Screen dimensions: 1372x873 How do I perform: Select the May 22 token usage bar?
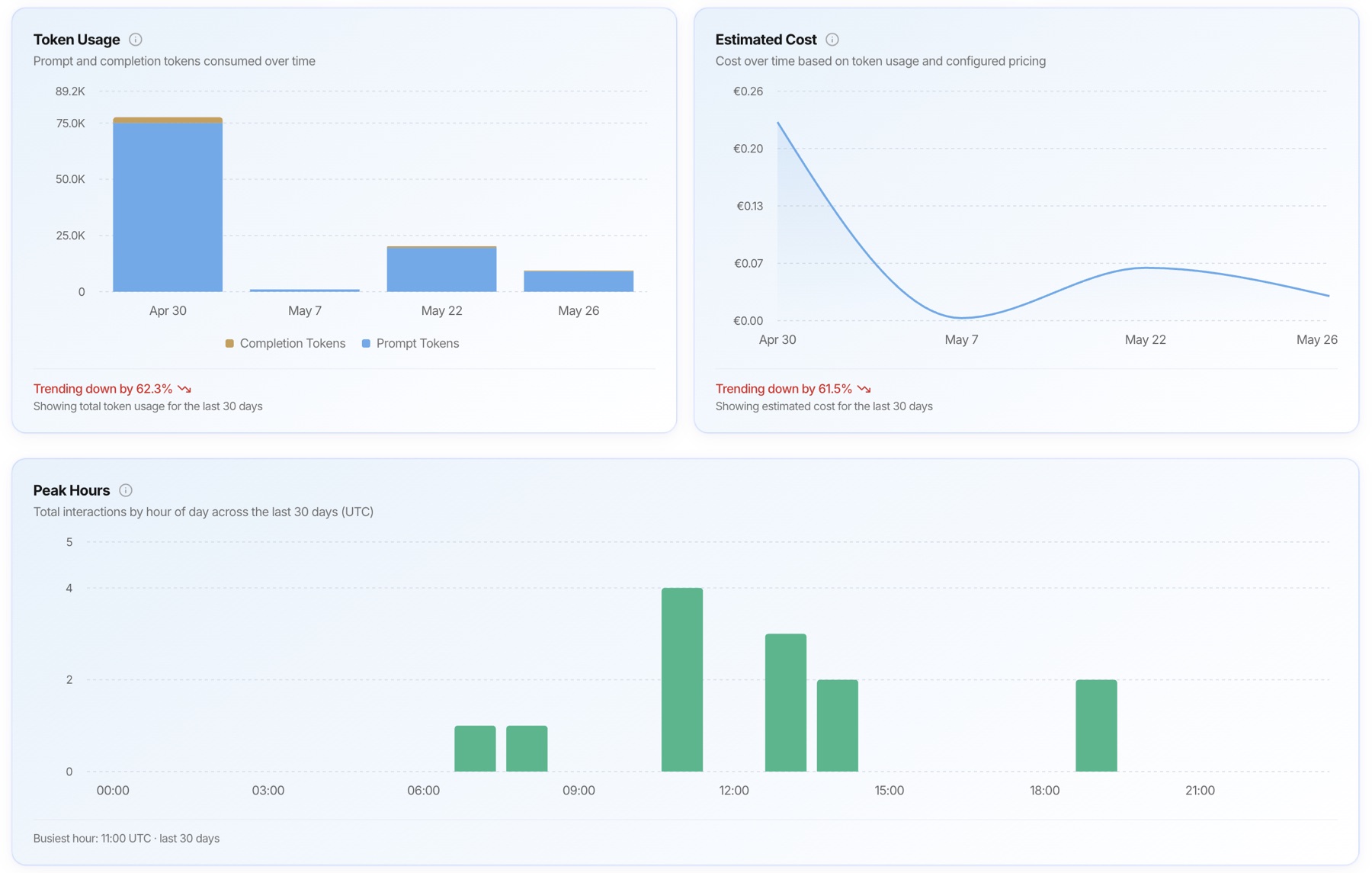pyautogui.click(x=441, y=269)
